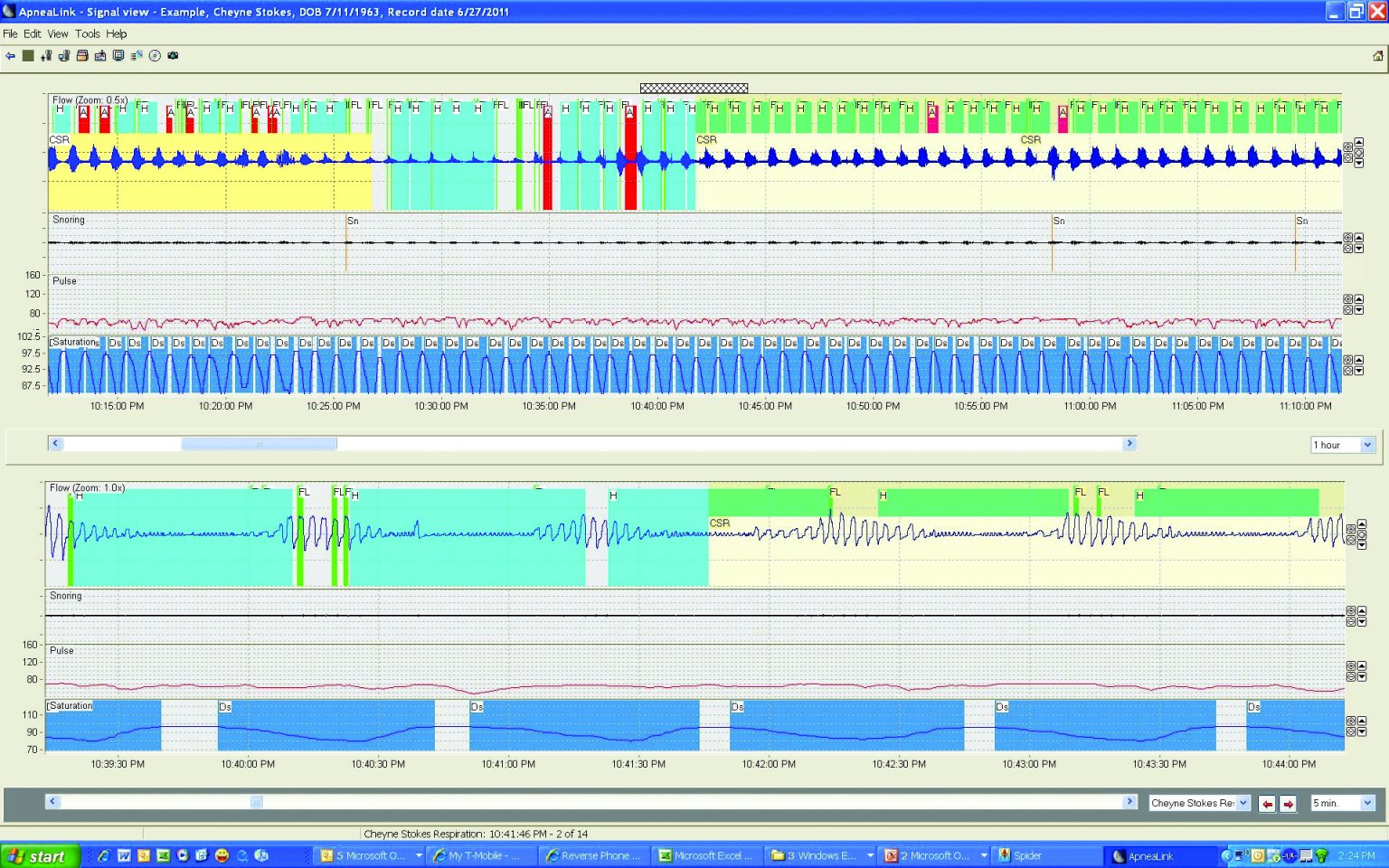The image size is (1389, 868).
Task: Zoom out the 1-hour Pulse signal
Action: pos(1348,309)
